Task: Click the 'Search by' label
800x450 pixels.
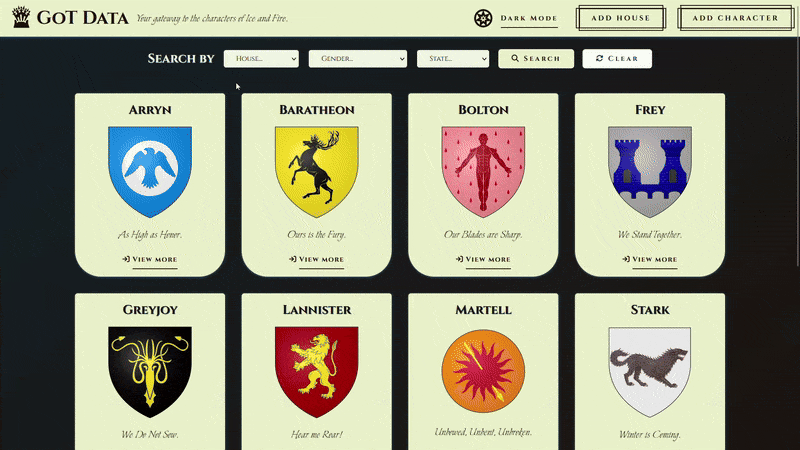Action: click(181, 59)
